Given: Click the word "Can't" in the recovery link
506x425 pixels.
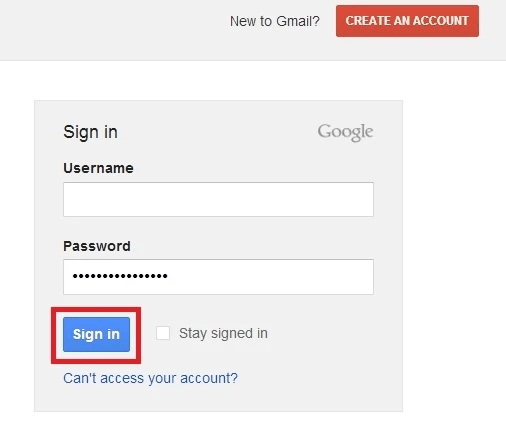Looking at the screenshot, I should (80, 378).
